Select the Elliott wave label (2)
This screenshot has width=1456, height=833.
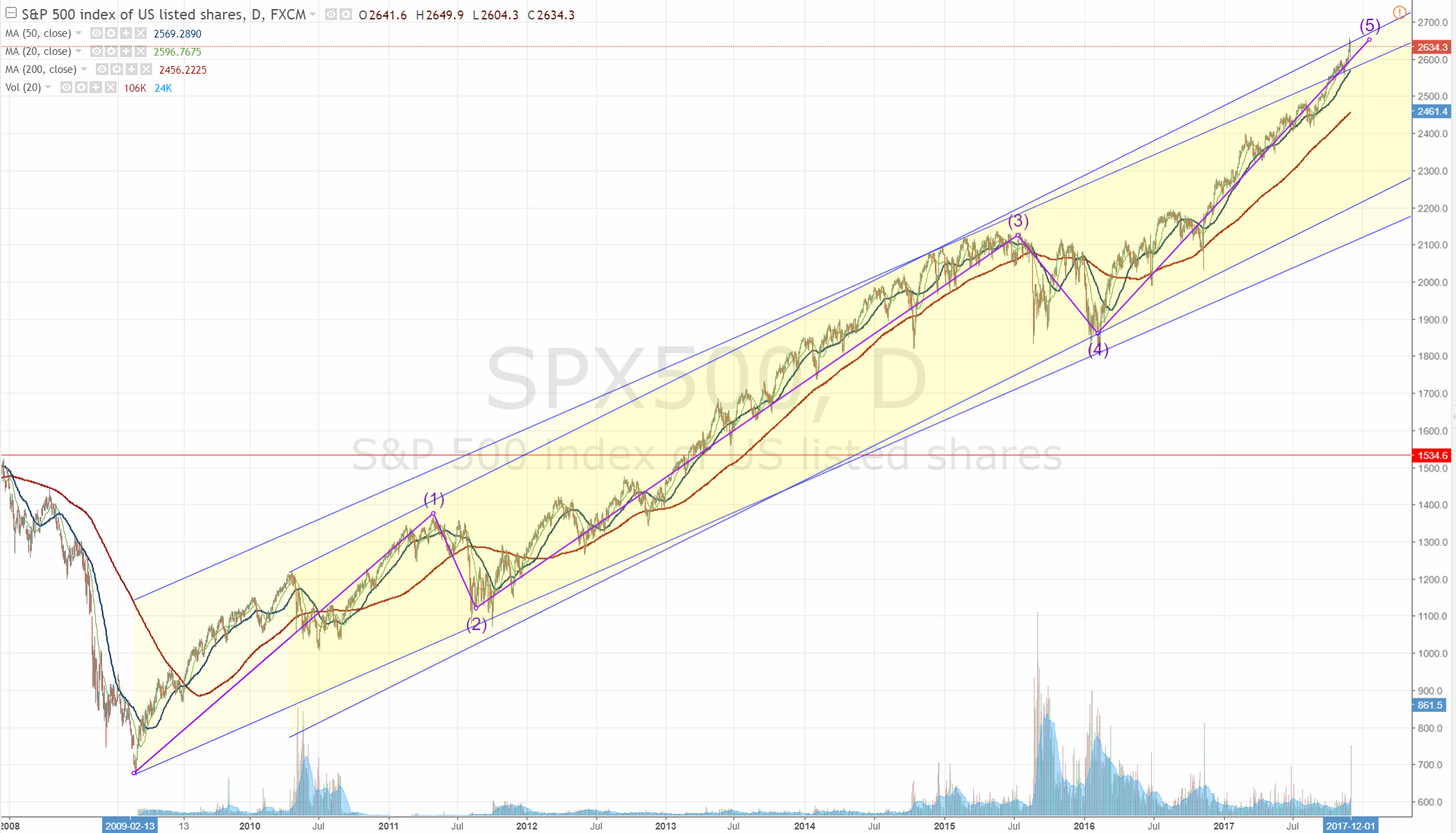click(x=476, y=624)
